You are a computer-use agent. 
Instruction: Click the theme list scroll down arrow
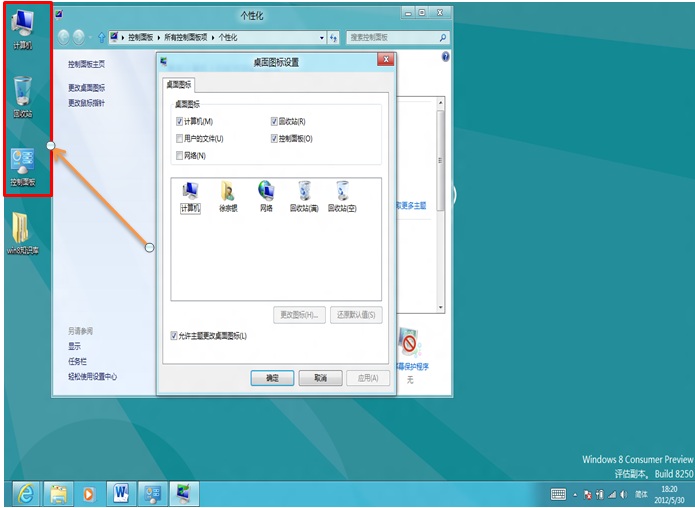pyautogui.click(x=440, y=307)
